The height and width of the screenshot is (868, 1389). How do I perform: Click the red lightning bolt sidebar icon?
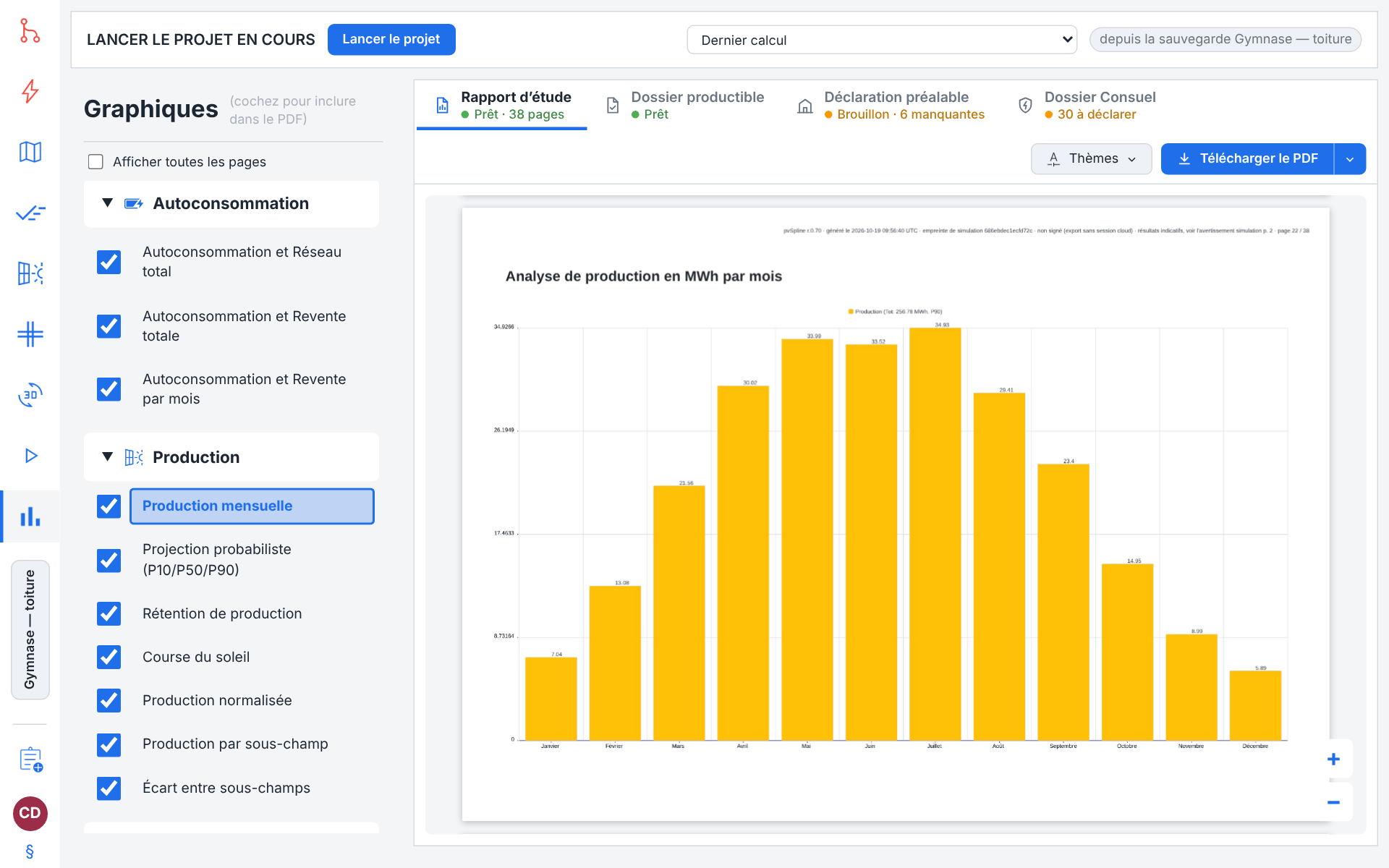[30, 91]
